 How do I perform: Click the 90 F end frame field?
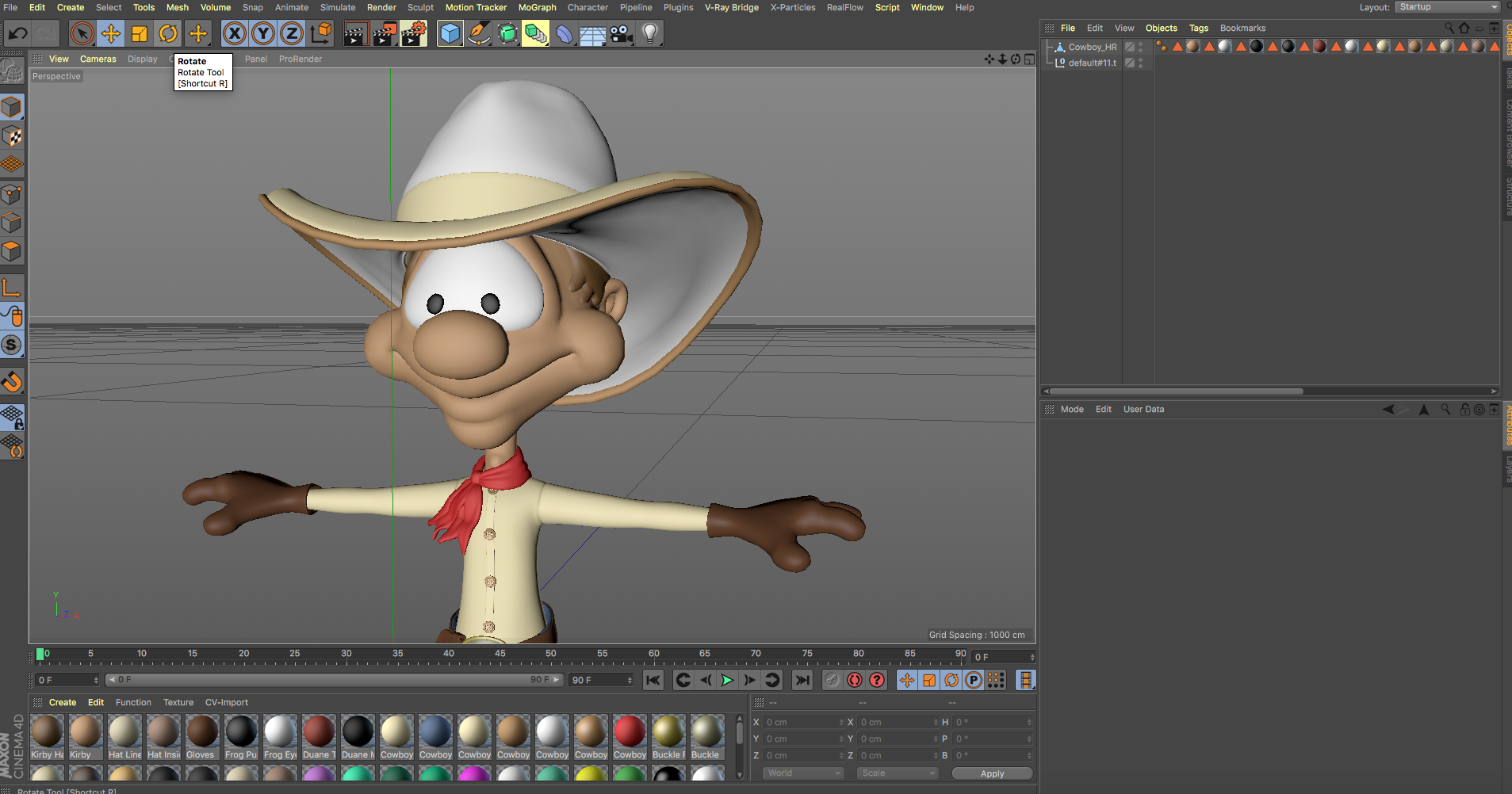coord(601,680)
